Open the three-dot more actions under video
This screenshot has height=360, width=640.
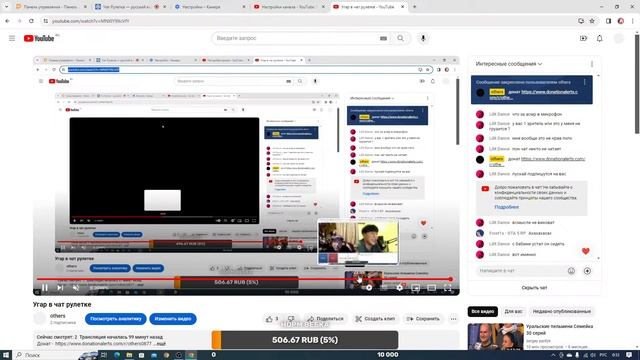coord(453,319)
